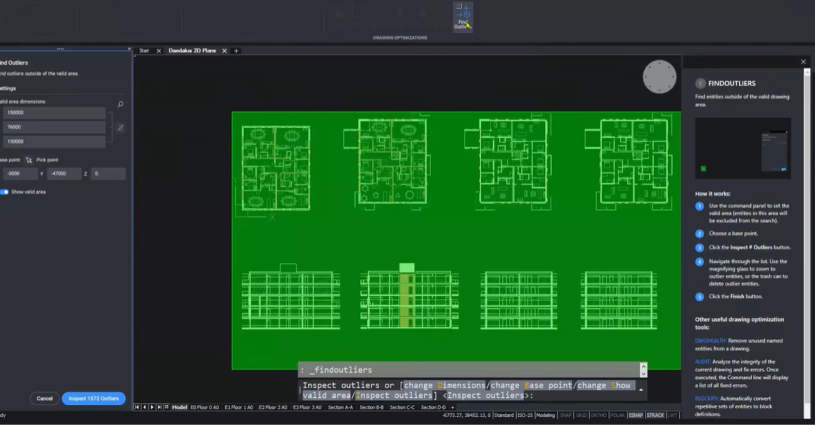Click base point X field -3000
This screenshot has width=815, height=425.
point(20,174)
